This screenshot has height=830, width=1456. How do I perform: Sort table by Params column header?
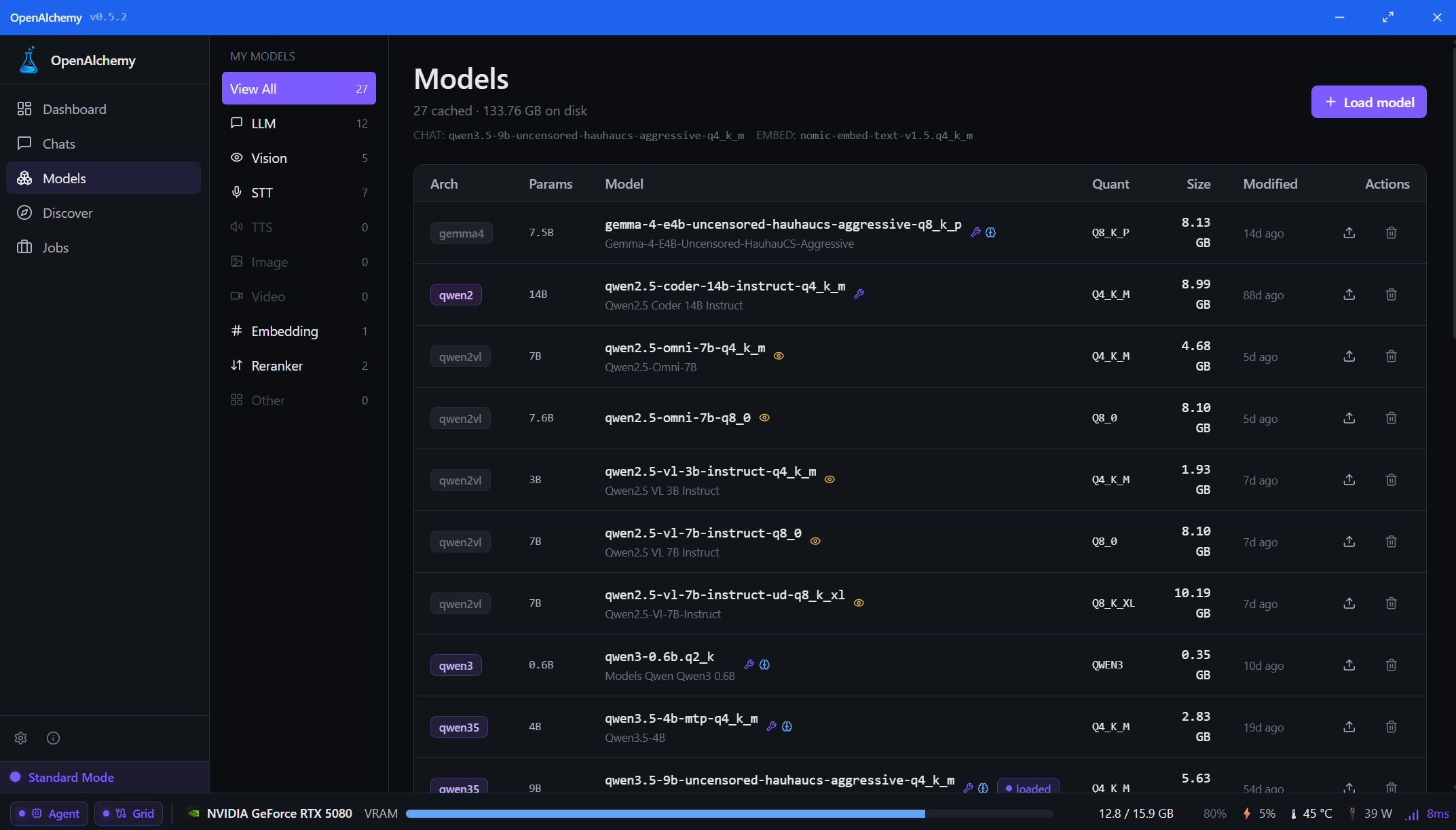click(x=550, y=184)
